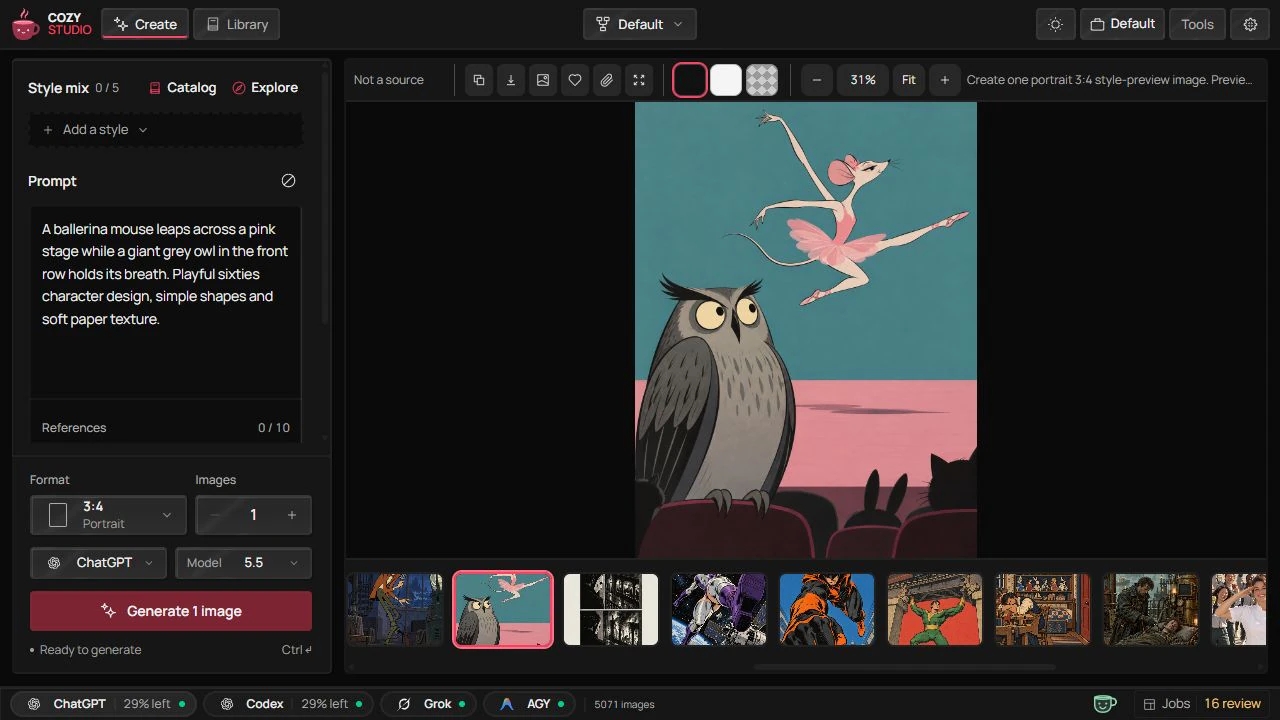Click the Generate 1 image button
This screenshot has height=720, width=1280.
click(x=171, y=611)
